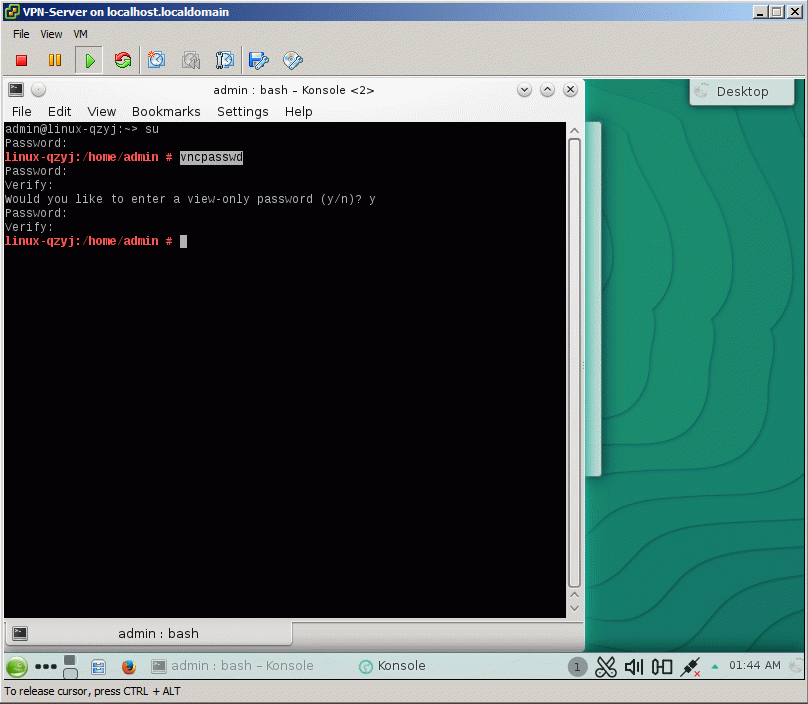
Task: Open the Desktop toolbox button
Action: (742, 91)
